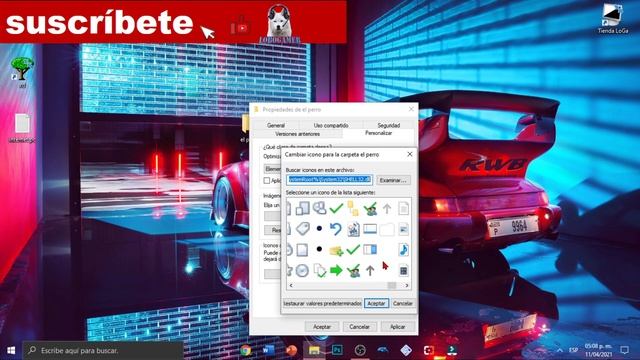
Task: Click icon list scrollbar right arrow
Action: (407, 285)
